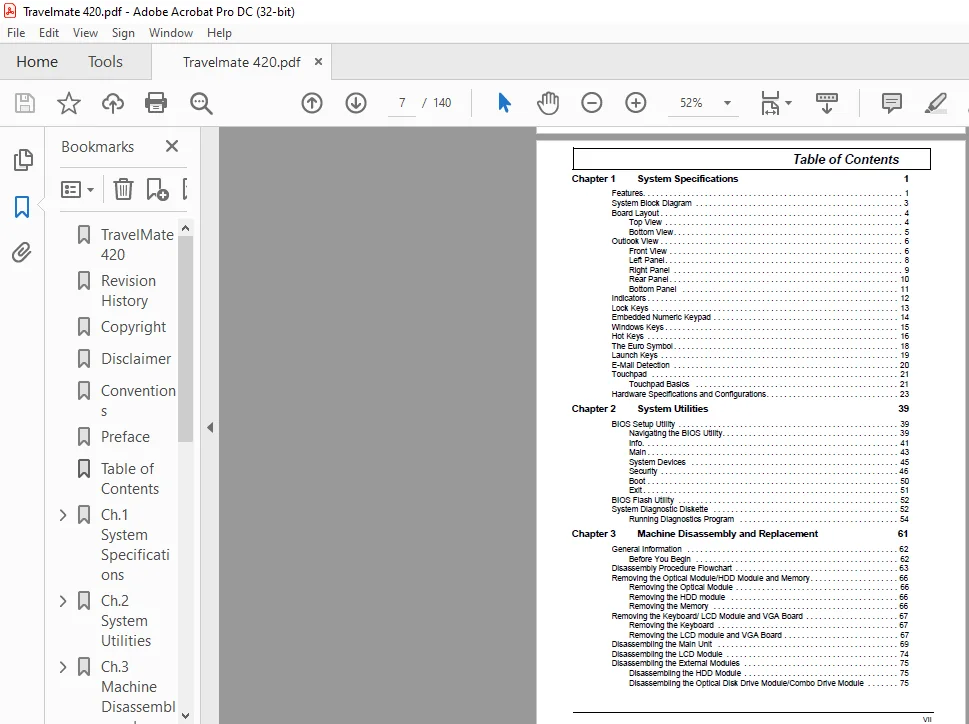Open the Copyright bookmark

[133, 327]
